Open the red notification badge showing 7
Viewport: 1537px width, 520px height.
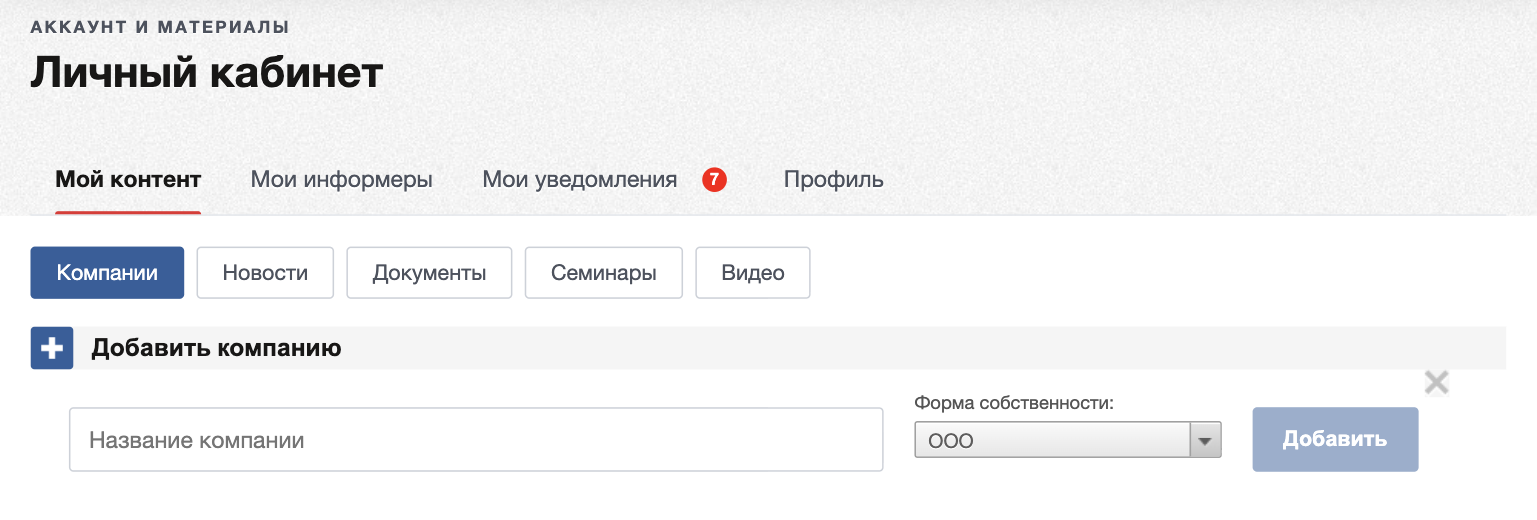[x=714, y=180]
